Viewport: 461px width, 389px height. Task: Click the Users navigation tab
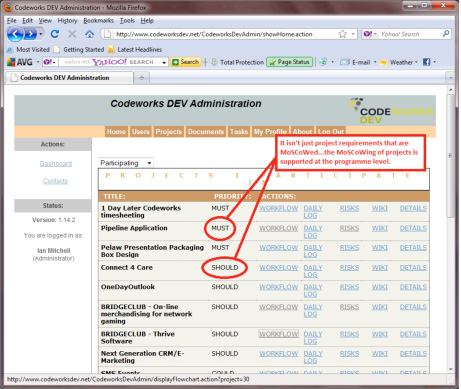pos(141,132)
